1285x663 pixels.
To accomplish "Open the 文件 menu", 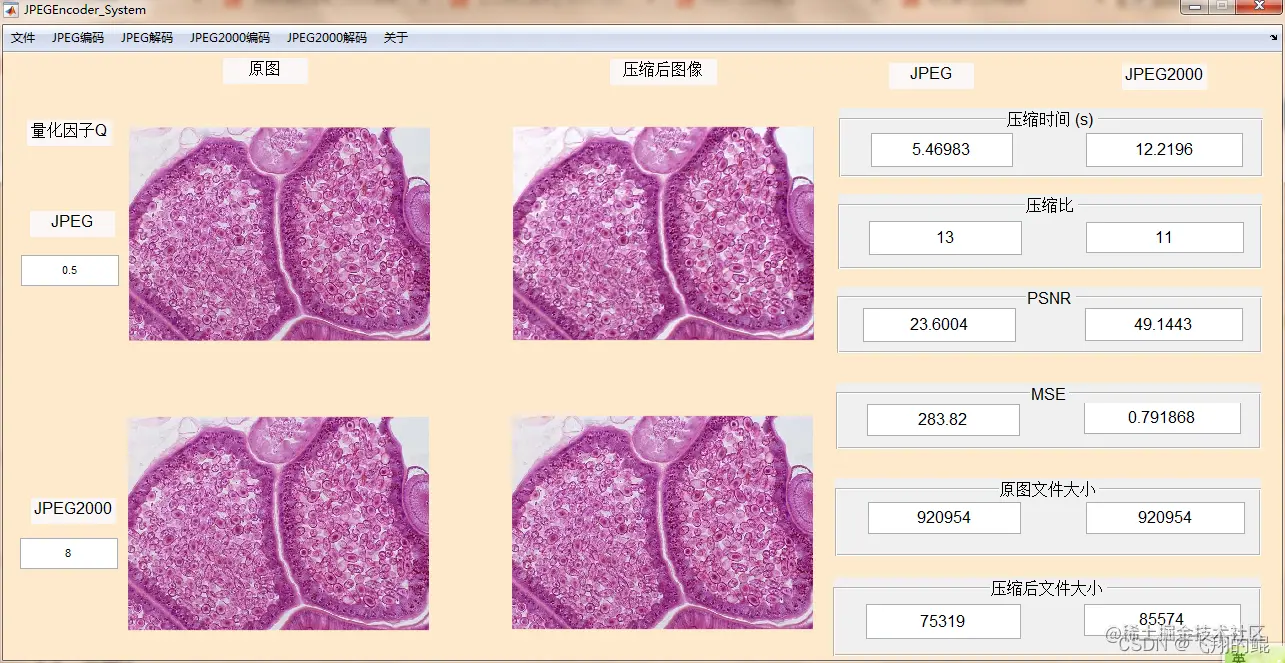I will click(x=23, y=38).
